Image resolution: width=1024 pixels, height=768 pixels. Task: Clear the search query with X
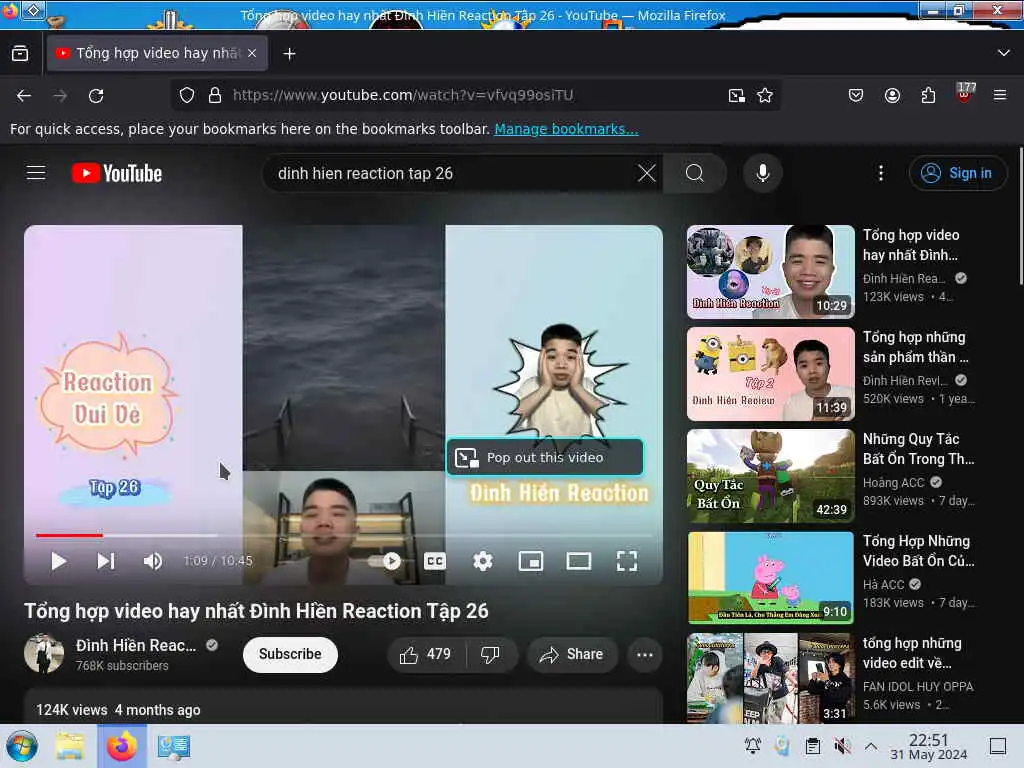(647, 173)
